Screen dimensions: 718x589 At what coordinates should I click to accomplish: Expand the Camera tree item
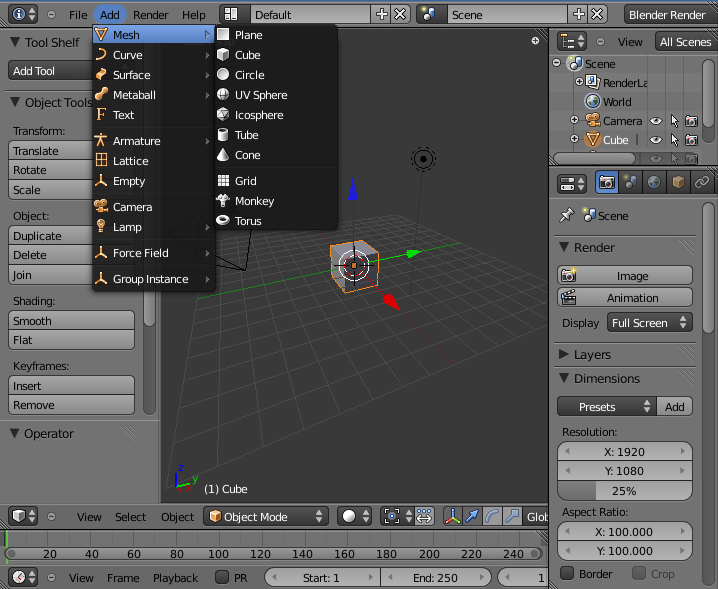(575, 120)
